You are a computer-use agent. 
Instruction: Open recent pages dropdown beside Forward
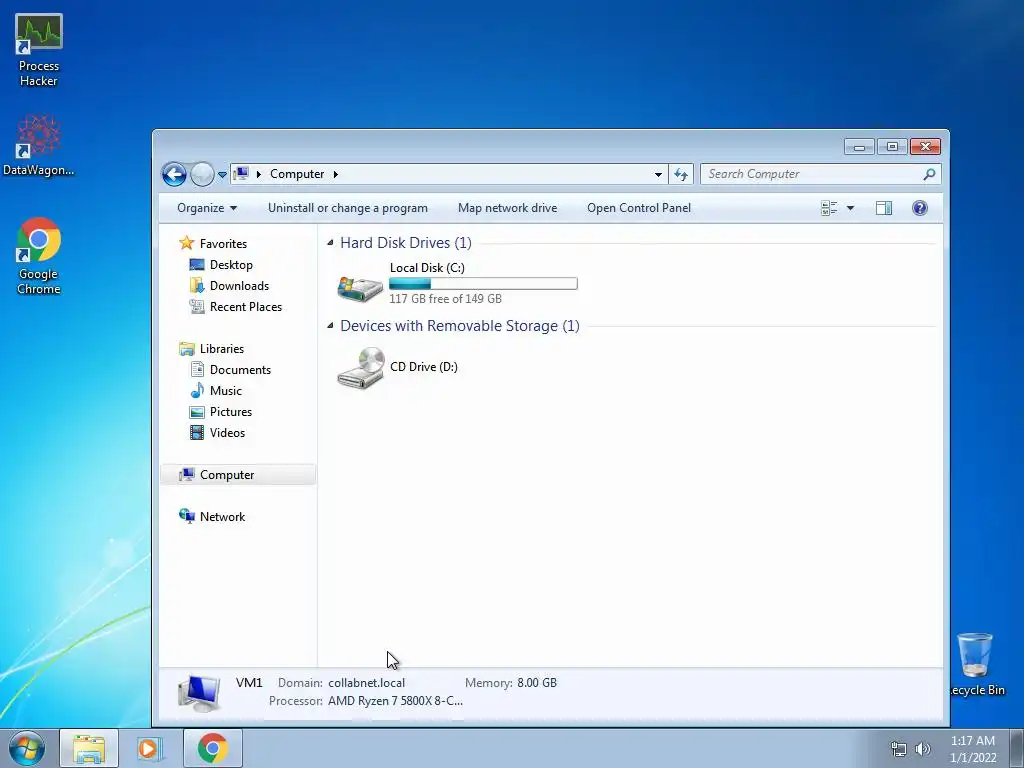point(222,174)
